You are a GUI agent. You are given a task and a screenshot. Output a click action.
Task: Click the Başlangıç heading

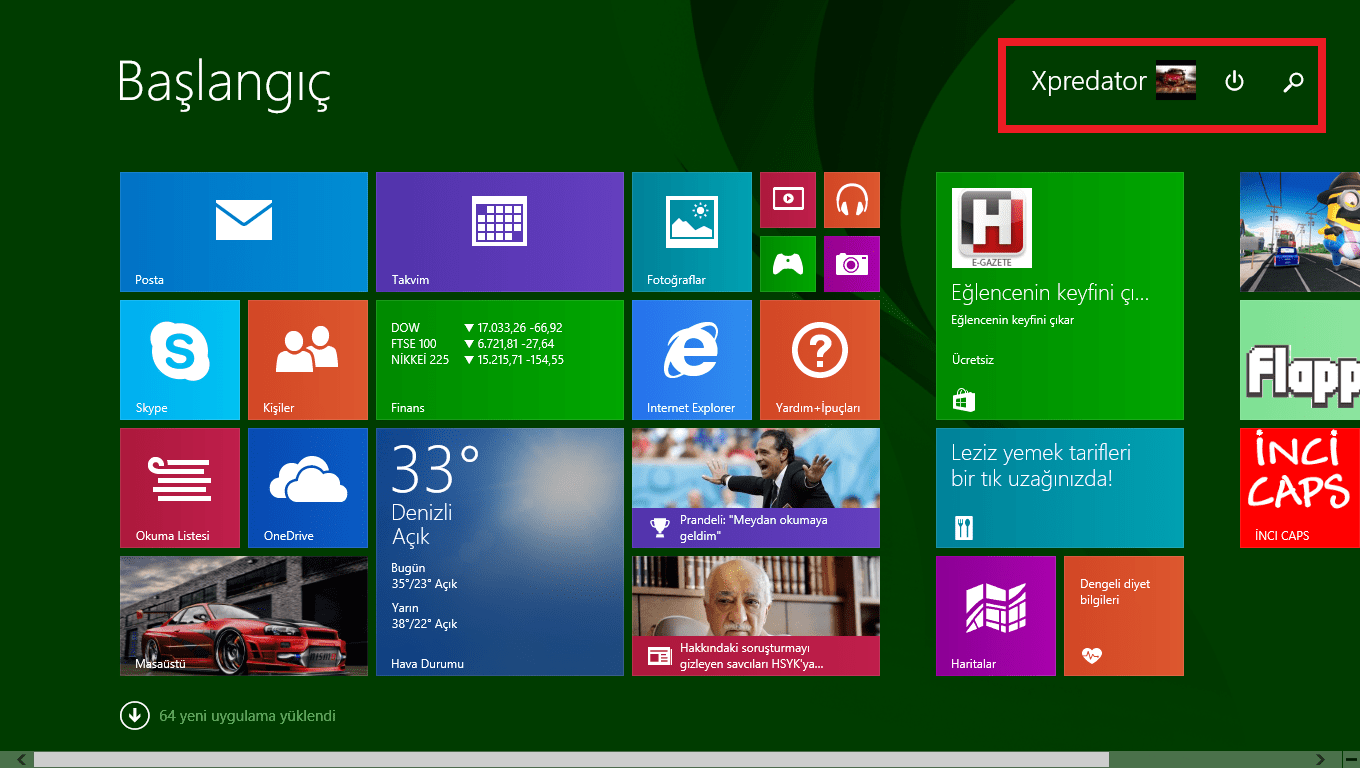click(223, 84)
